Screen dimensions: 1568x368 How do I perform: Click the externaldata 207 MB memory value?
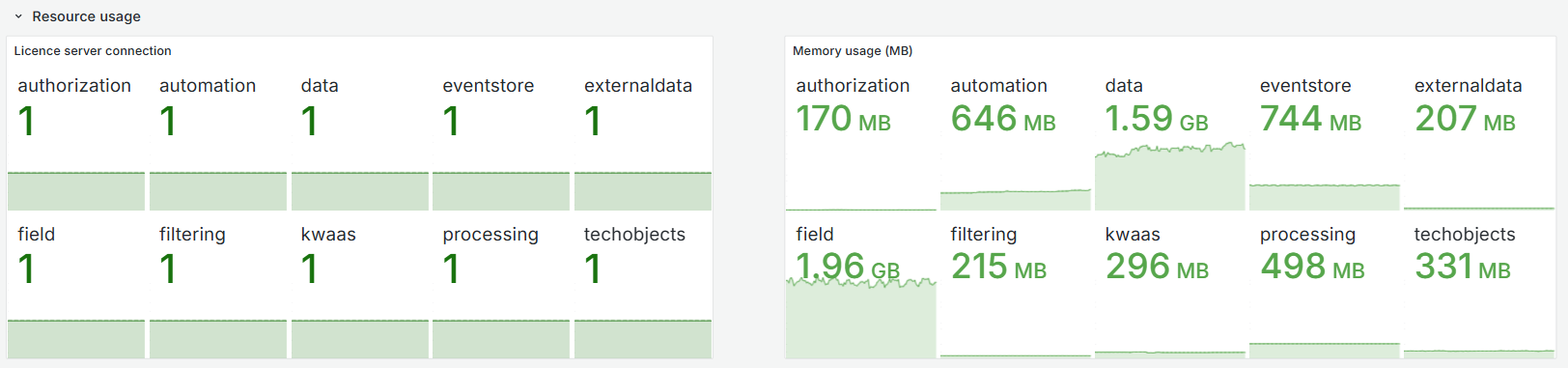coord(1465,119)
